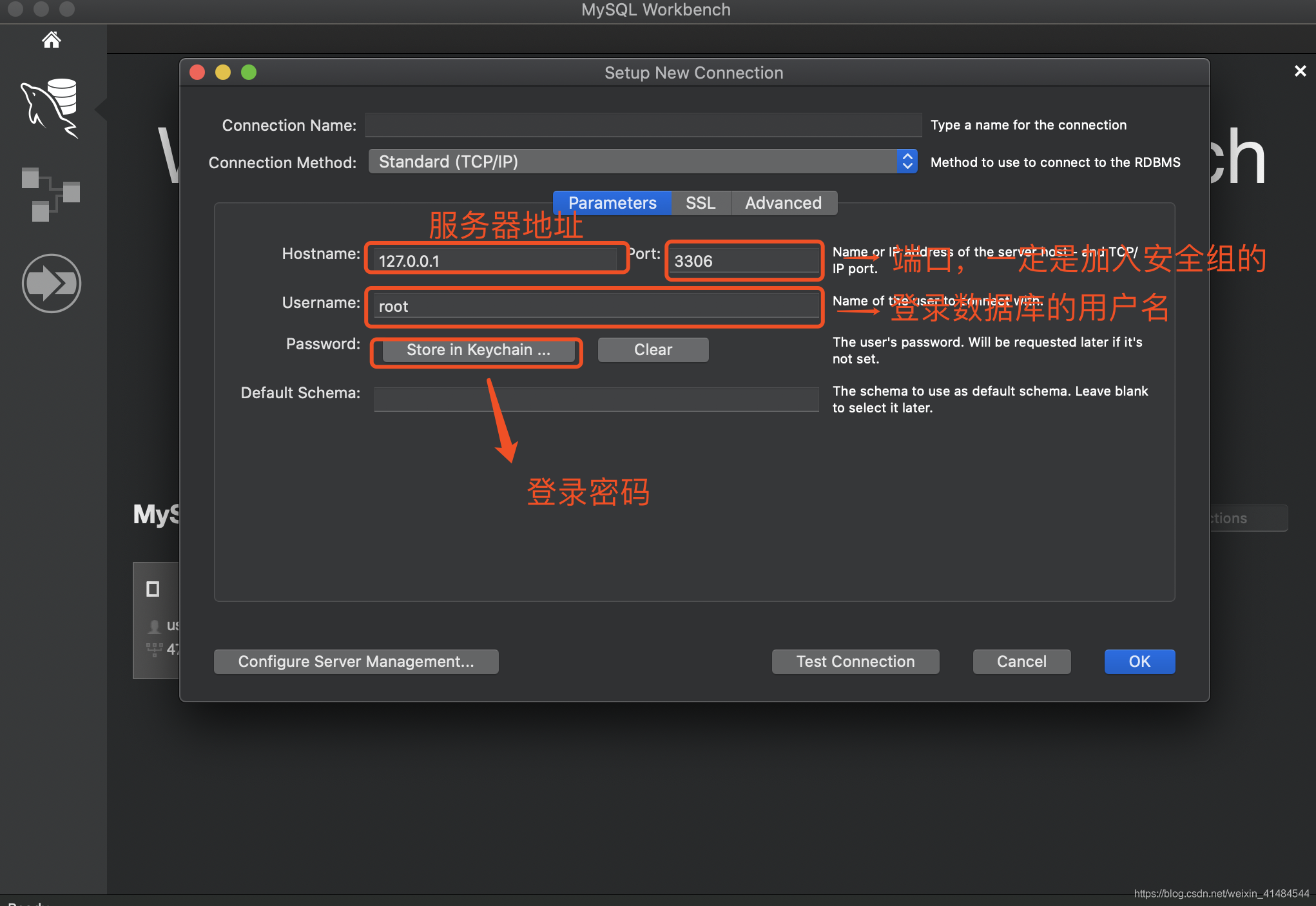Open the MySQL Connections dolphin icon

pyautogui.click(x=50, y=108)
